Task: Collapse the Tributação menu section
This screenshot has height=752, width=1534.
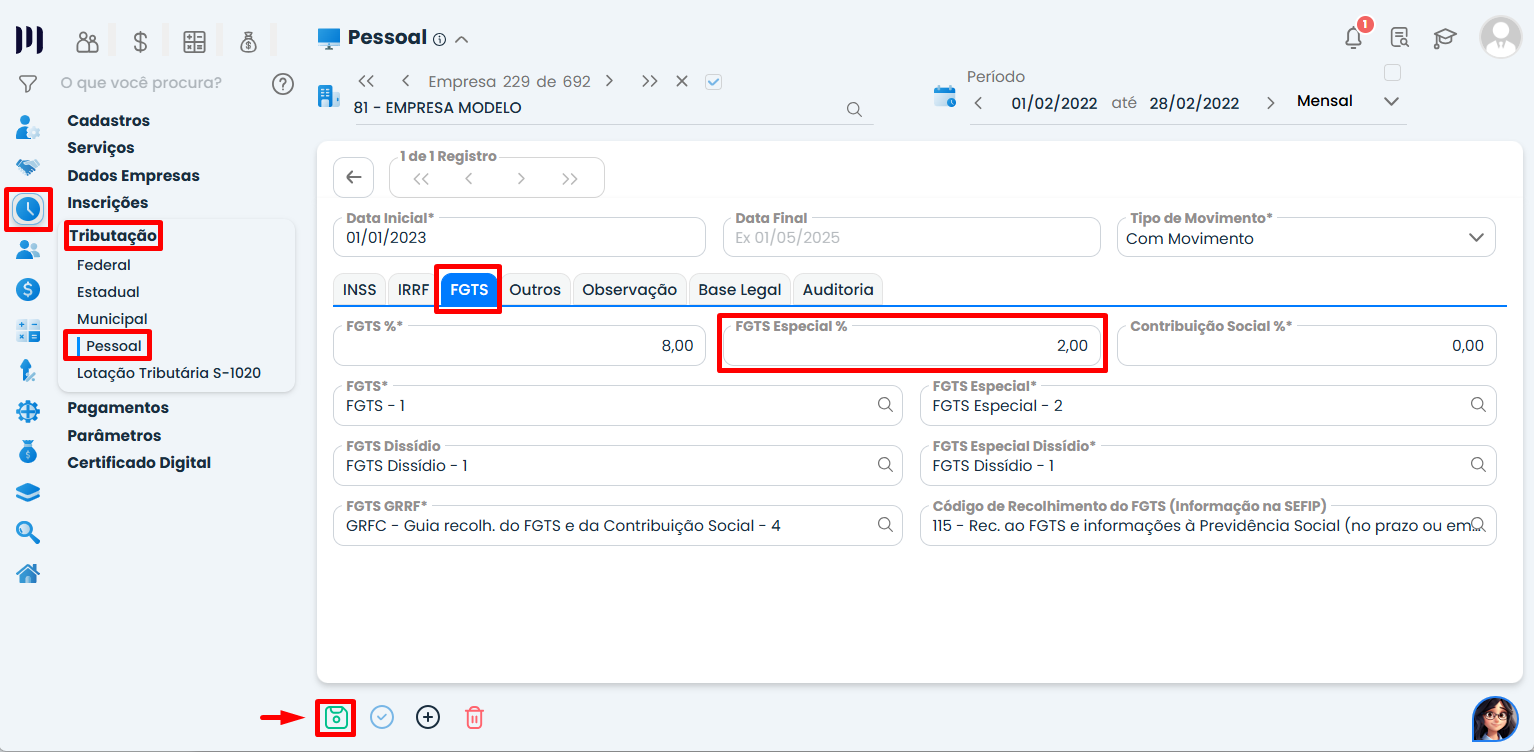Action: [x=112, y=237]
